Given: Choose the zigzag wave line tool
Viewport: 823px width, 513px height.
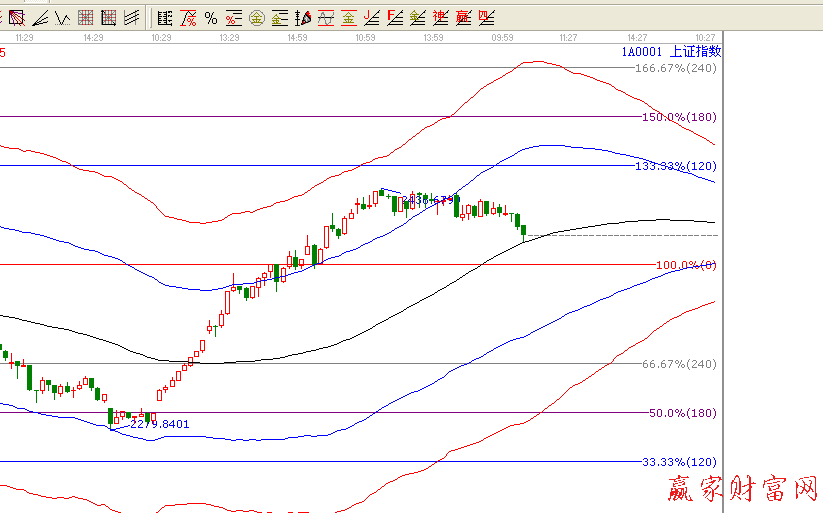Looking at the screenshot, I should [x=62, y=17].
